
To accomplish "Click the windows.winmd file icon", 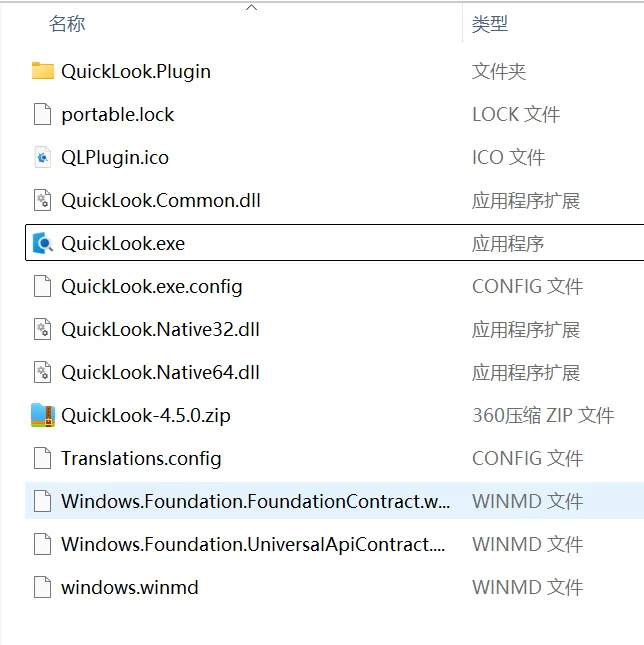I will point(43,587).
